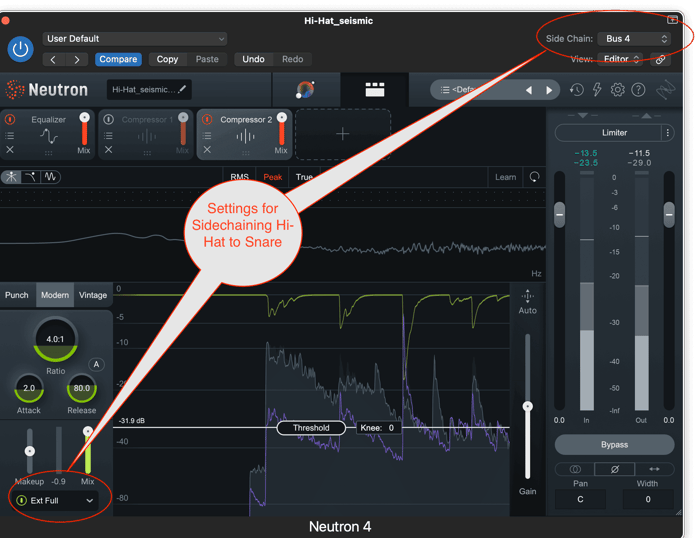This screenshot has width=700, height=538.
Task: Select Peak level detection mode
Action: point(272,177)
